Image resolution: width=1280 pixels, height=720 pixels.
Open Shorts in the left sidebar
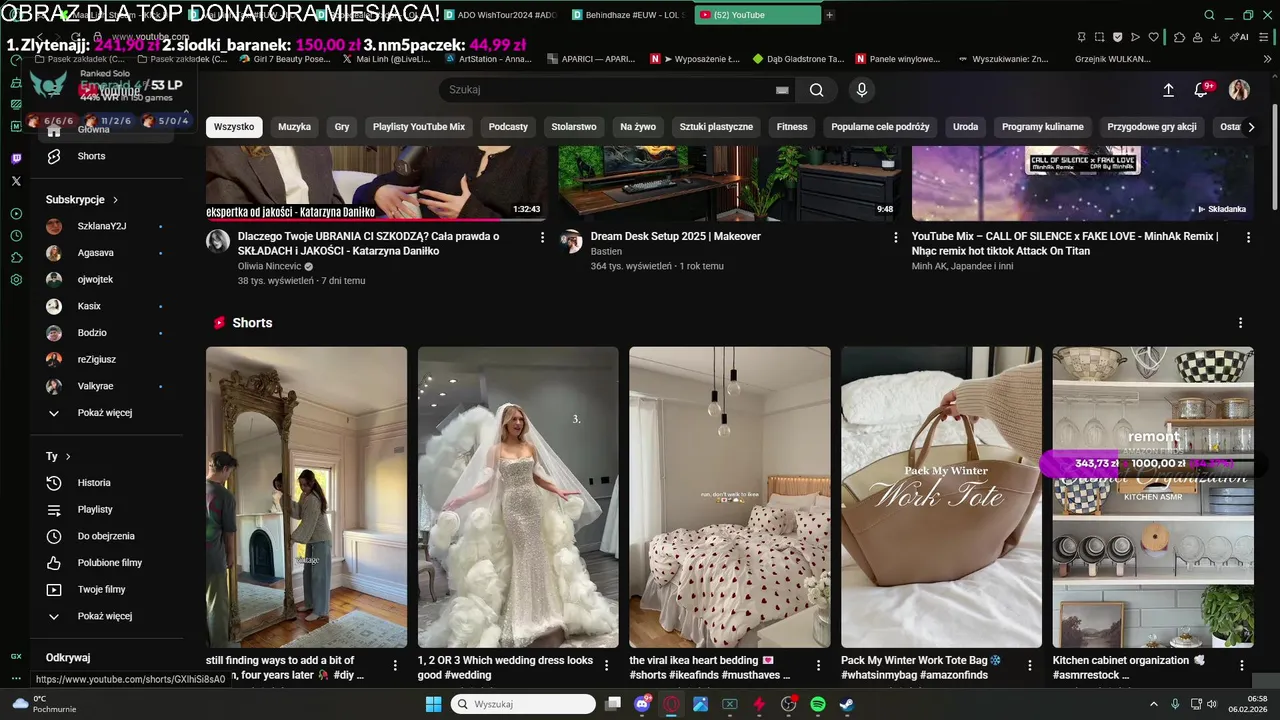[x=91, y=156]
